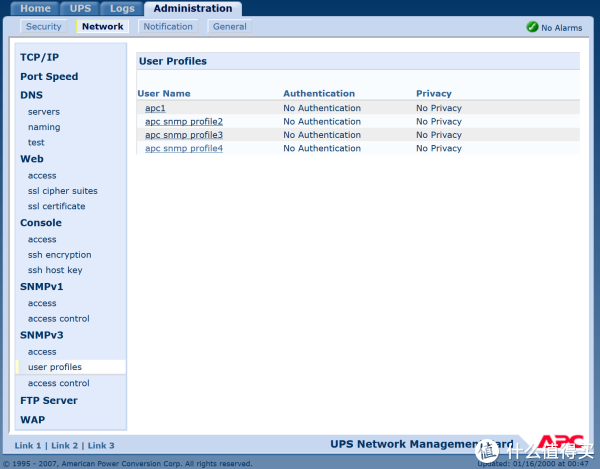Open DNS naming page
600x469 pixels.
44,127
